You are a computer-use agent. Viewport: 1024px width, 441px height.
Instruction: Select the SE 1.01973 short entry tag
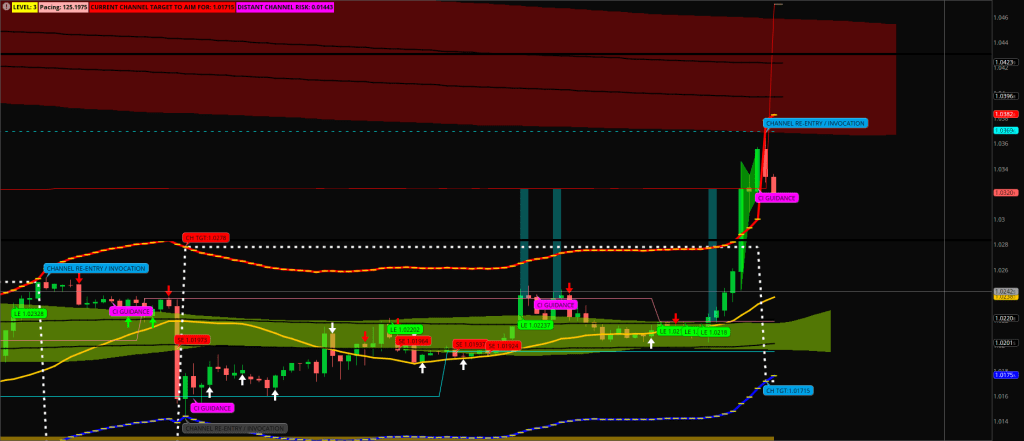192,340
